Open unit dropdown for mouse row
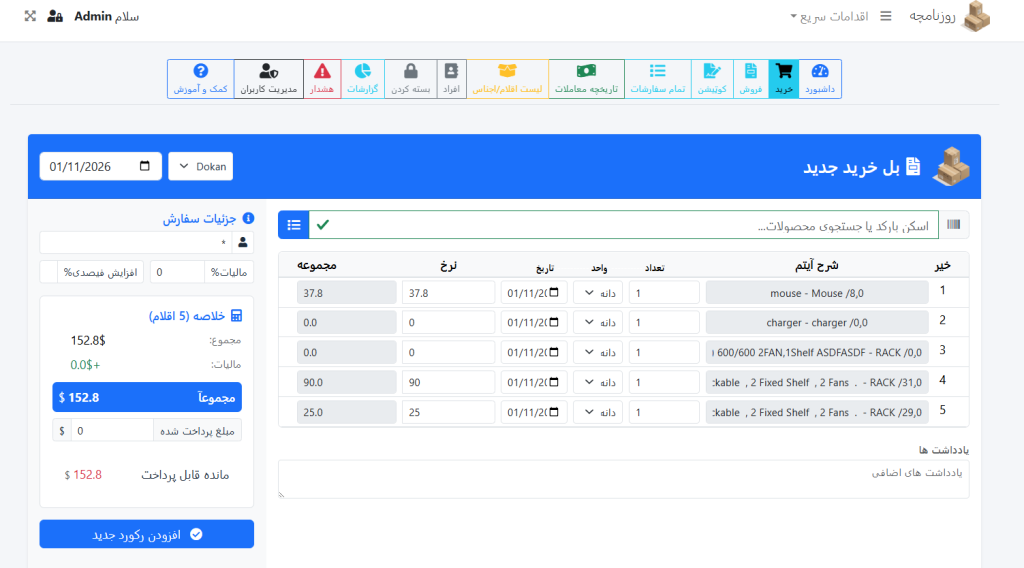This screenshot has height=568, width=1024. pos(598,292)
